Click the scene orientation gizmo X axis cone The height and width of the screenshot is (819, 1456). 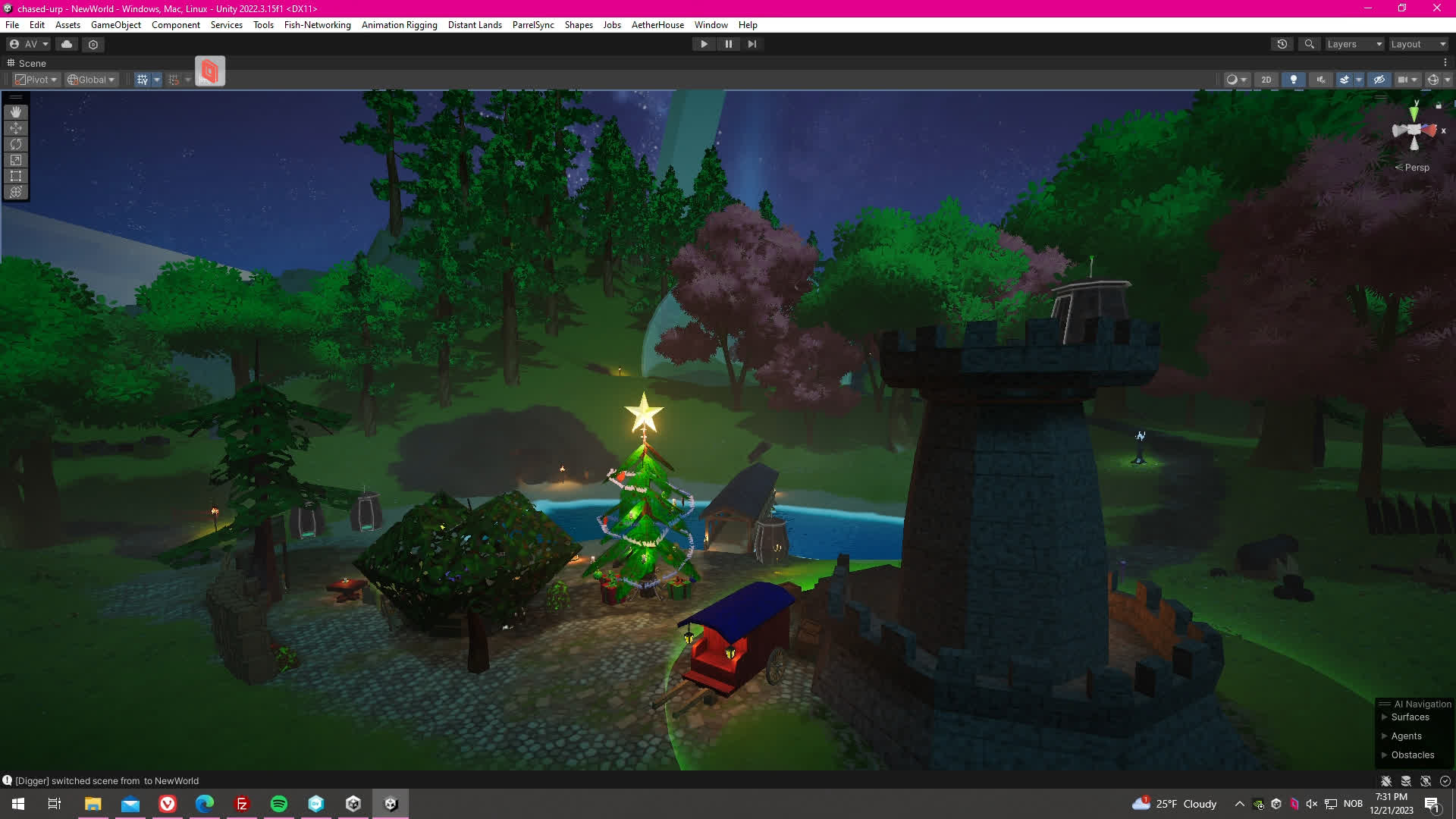[x=1430, y=130]
